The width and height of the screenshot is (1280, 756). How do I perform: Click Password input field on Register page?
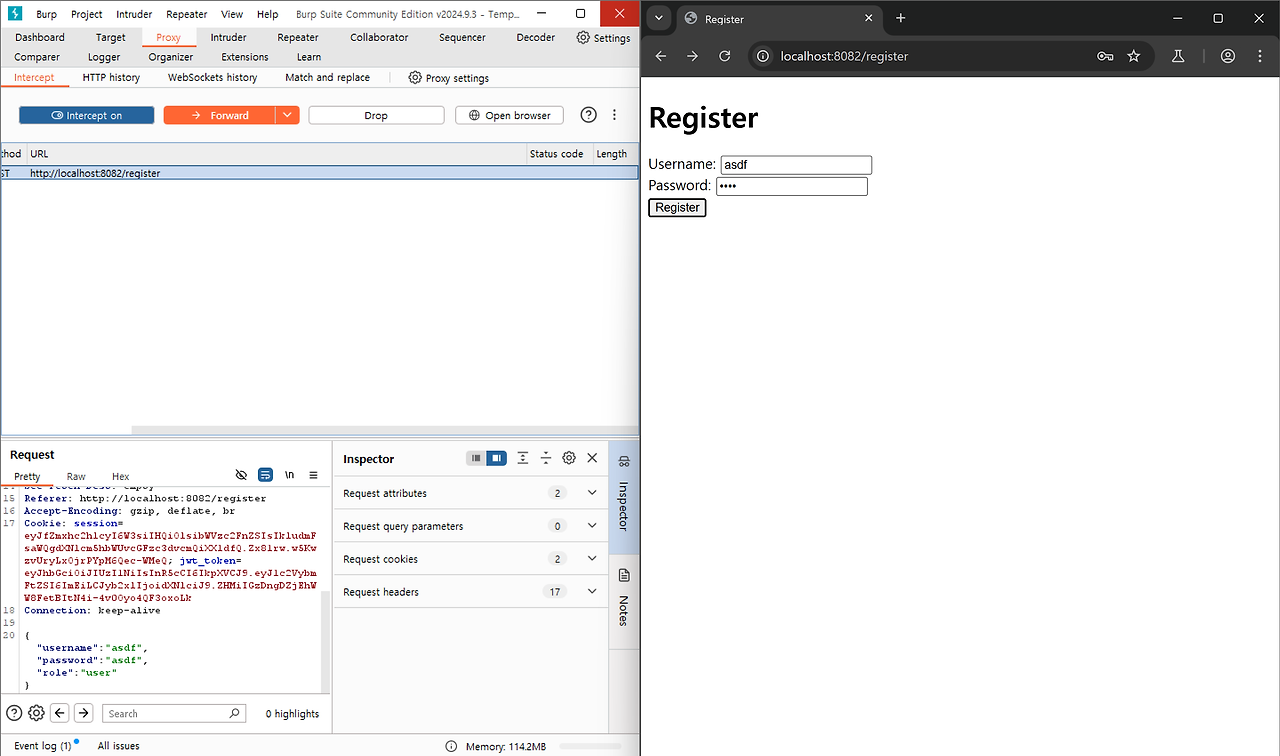(x=791, y=186)
